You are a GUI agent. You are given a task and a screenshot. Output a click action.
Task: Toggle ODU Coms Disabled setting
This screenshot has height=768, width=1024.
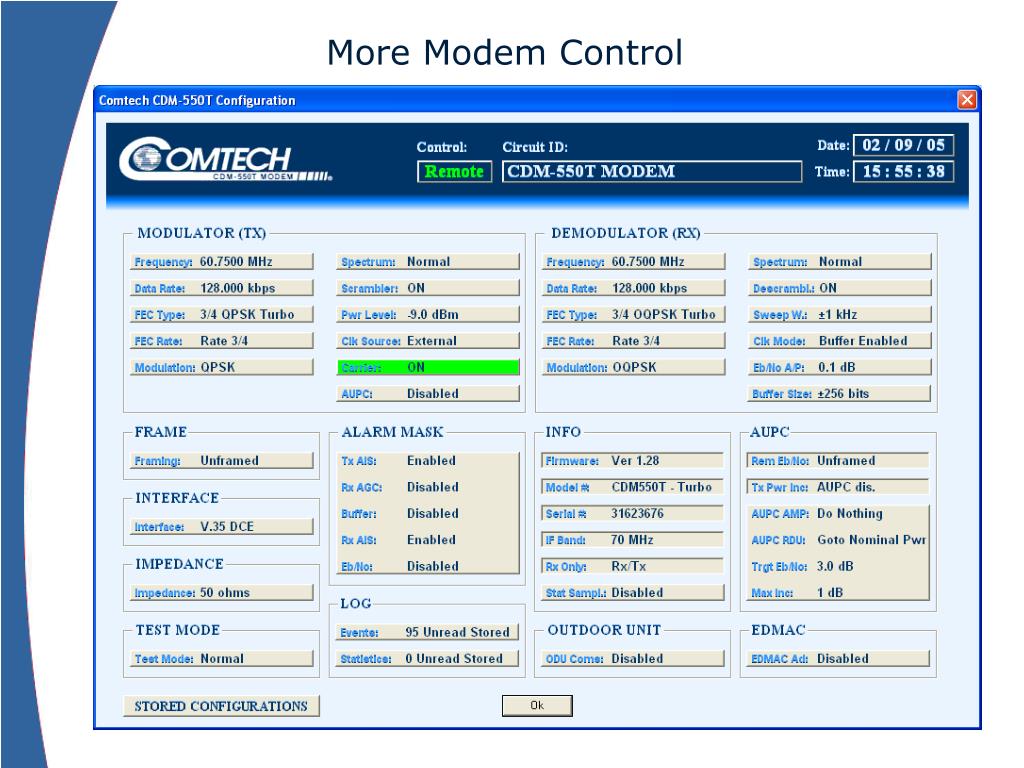point(633,659)
